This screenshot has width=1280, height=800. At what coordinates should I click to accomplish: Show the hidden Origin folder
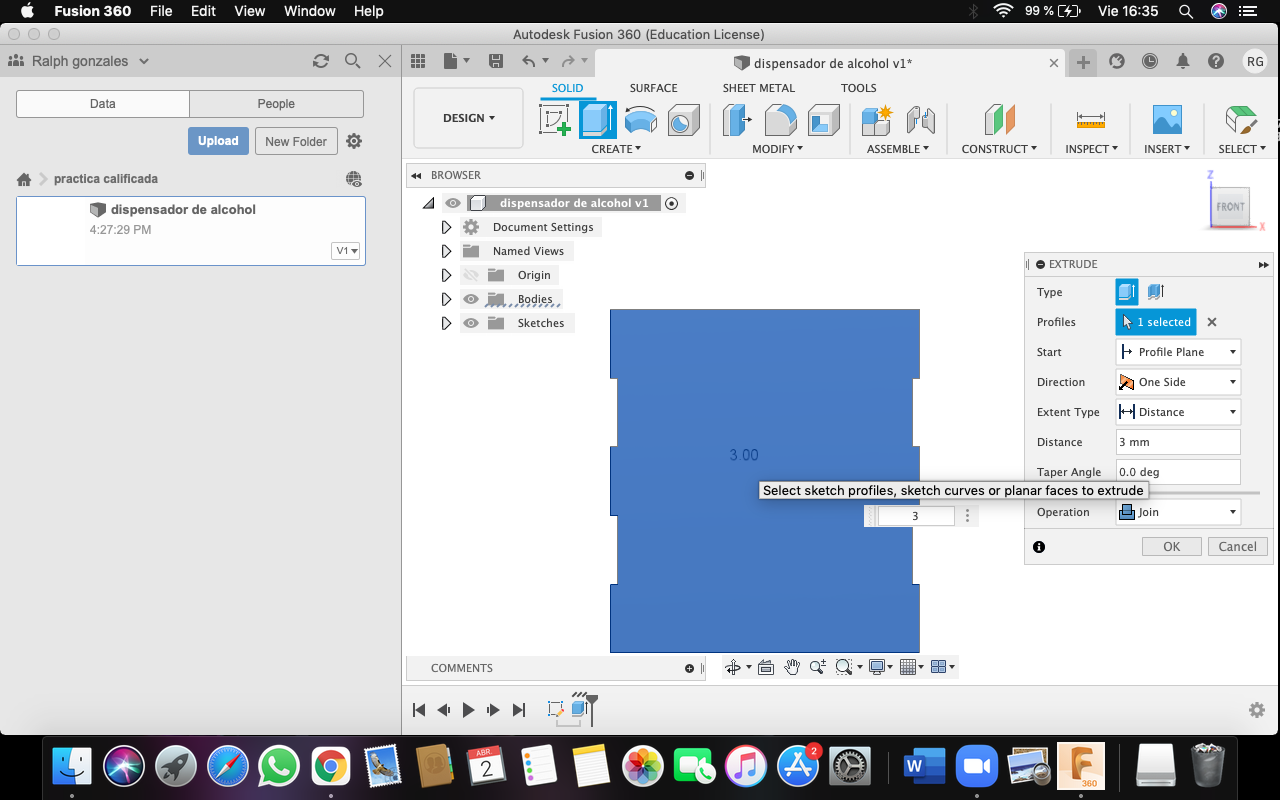click(471, 275)
